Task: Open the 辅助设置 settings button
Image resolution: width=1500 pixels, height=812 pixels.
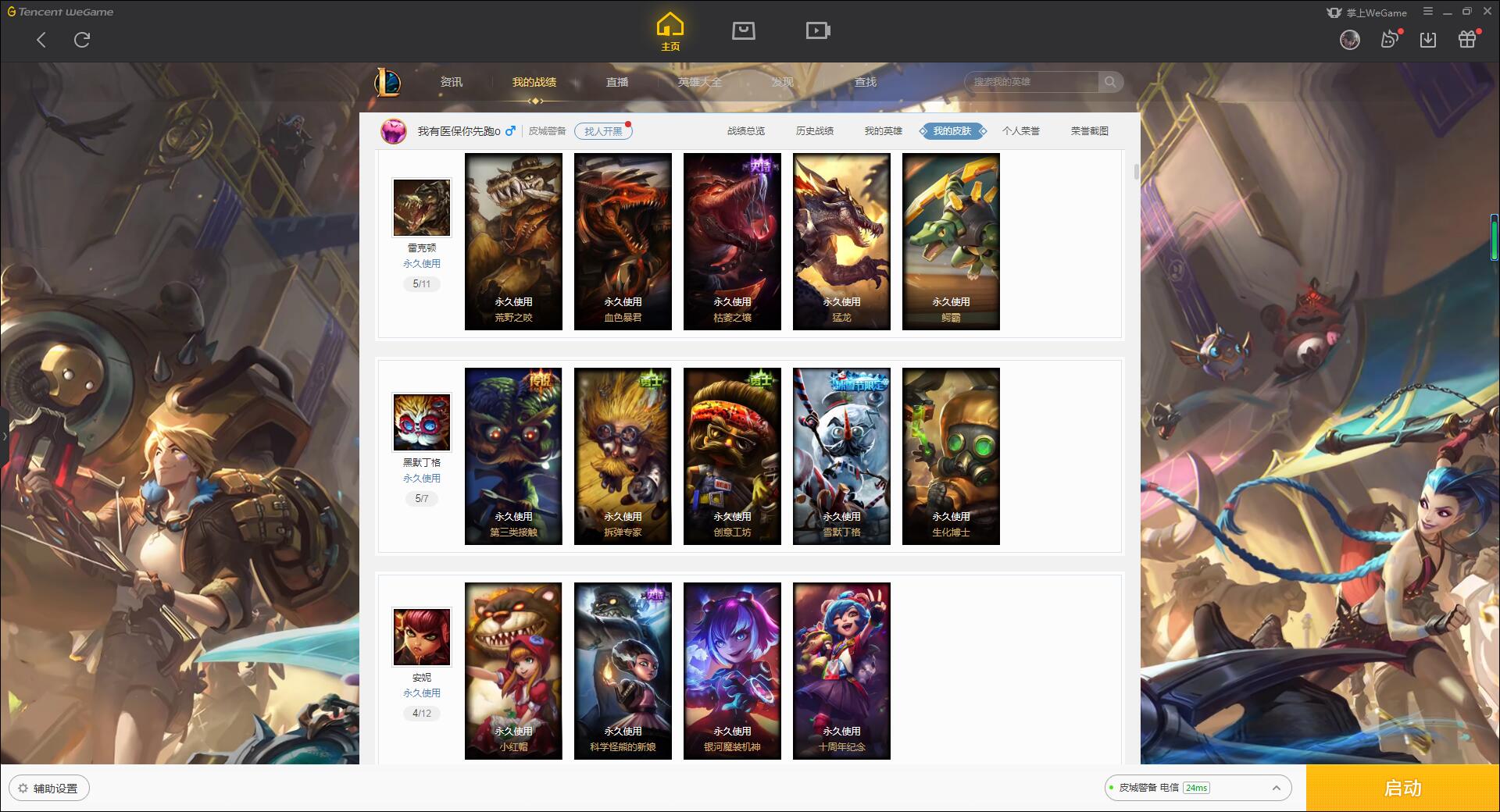Action: click(x=48, y=789)
